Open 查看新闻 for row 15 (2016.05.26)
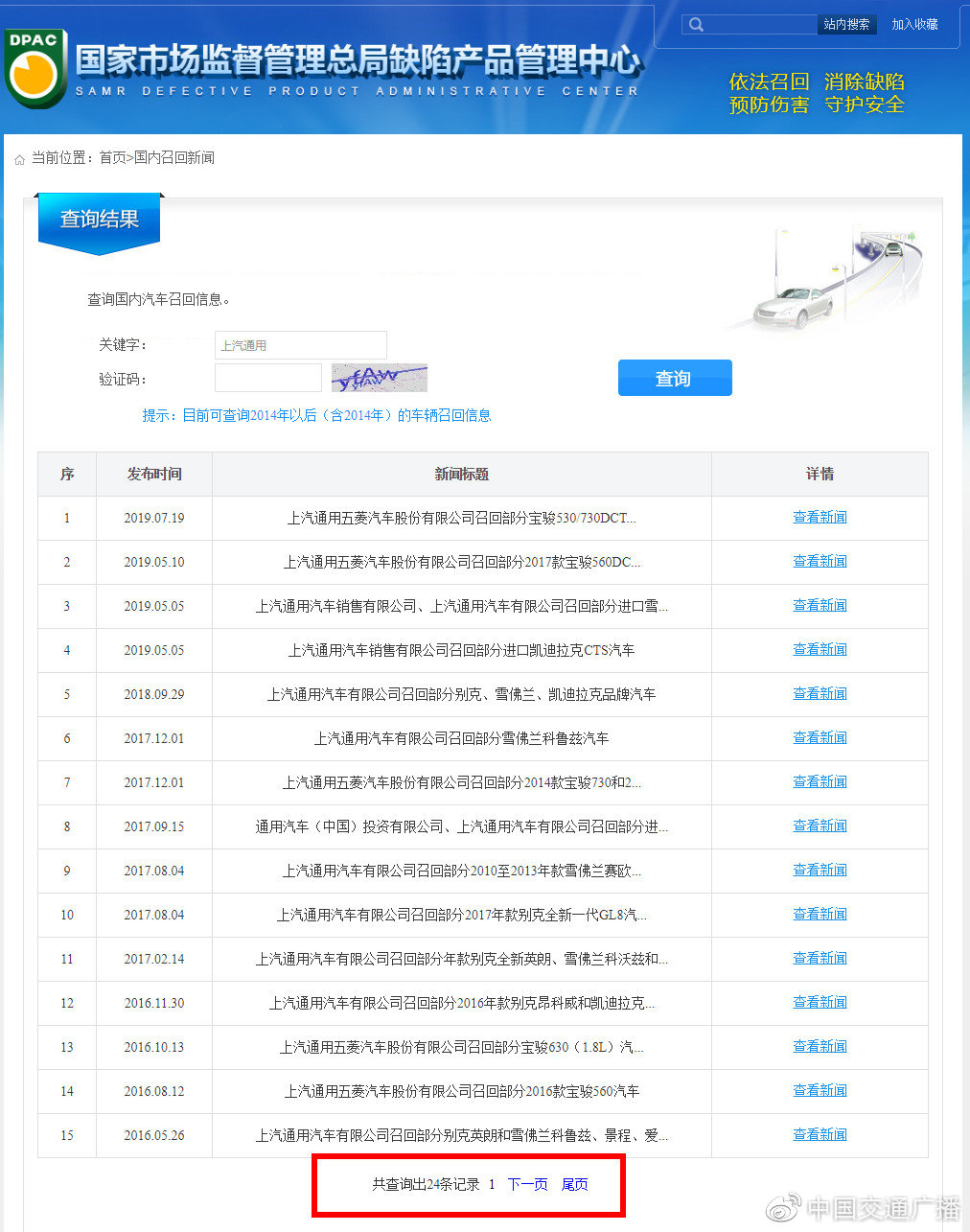 (x=820, y=1134)
